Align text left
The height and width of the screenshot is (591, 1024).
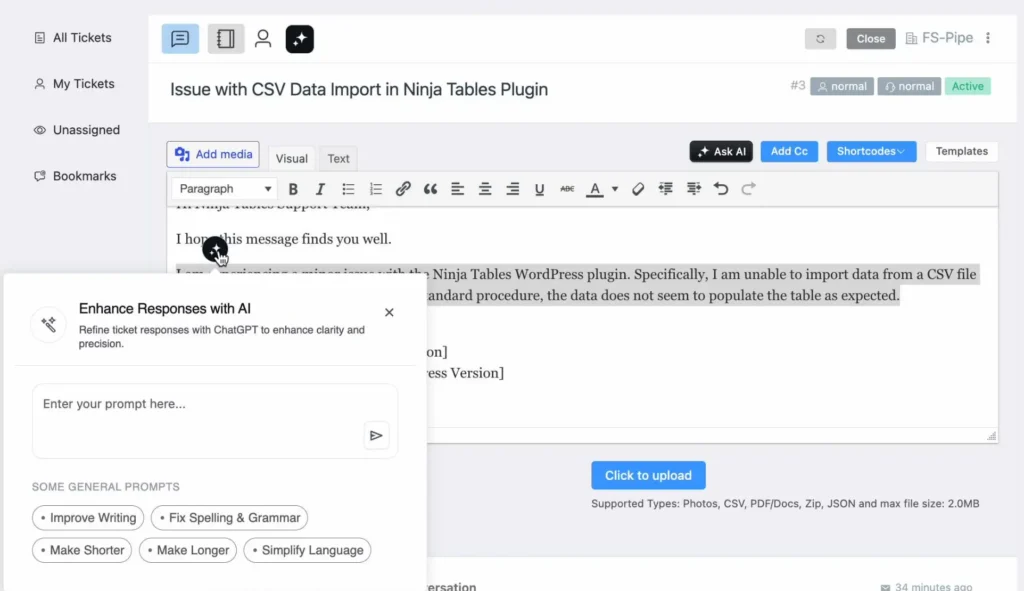[x=457, y=189]
